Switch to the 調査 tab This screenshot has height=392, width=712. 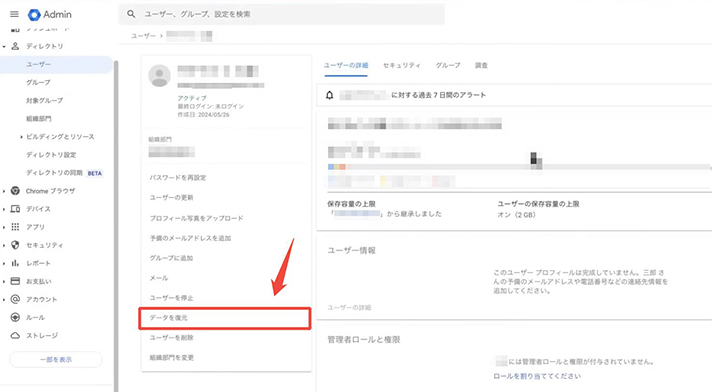[x=481, y=65]
